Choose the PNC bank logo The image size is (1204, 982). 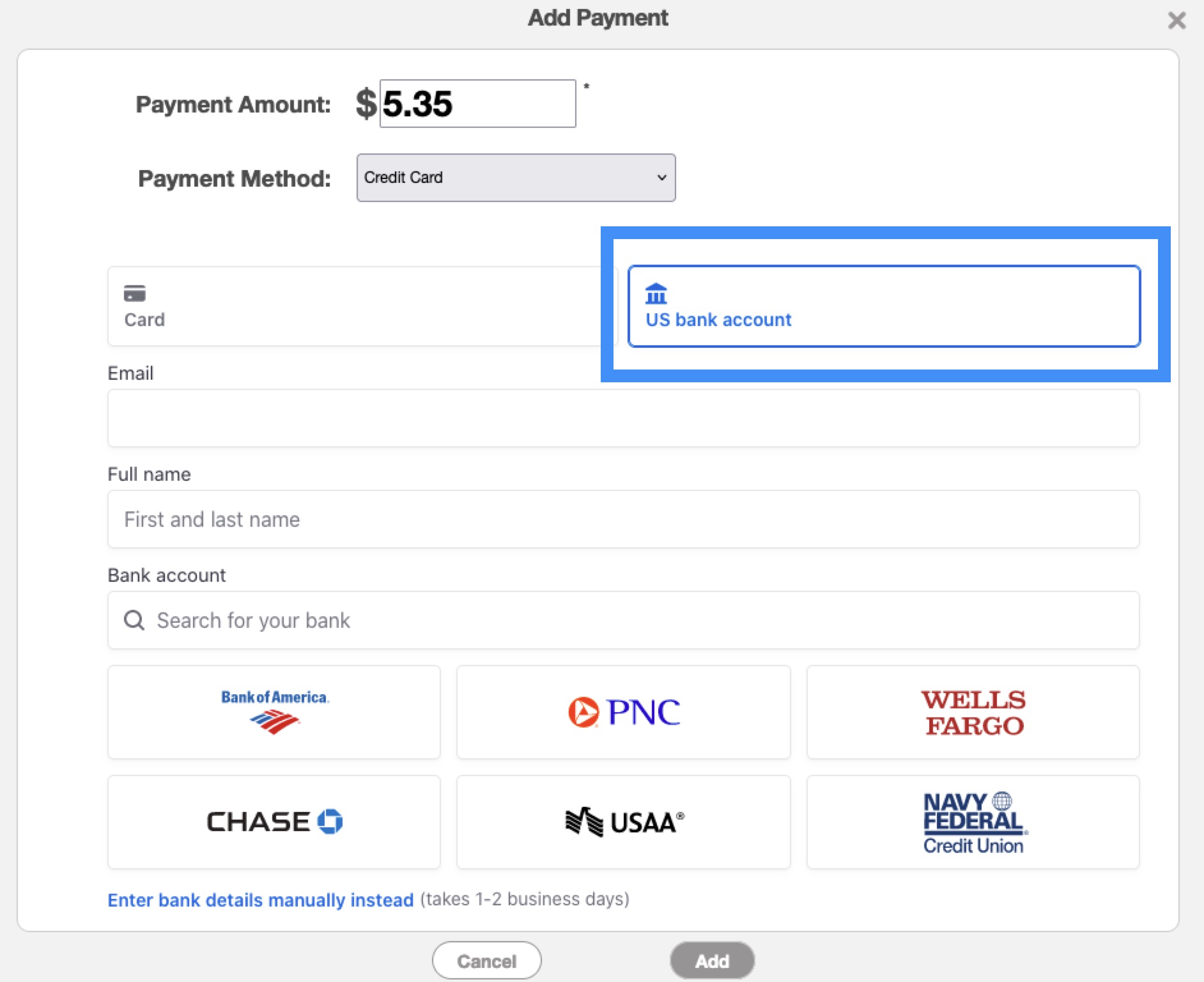click(x=623, y=712)
